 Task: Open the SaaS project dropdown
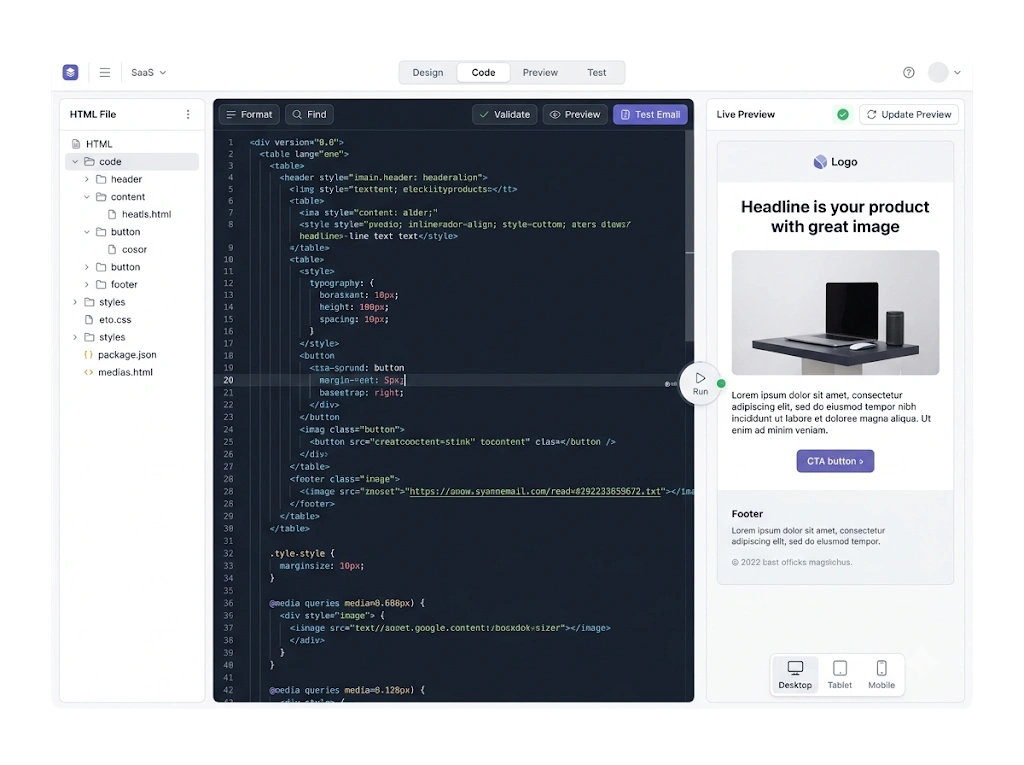pyautogui.click(x=148, y=73)
